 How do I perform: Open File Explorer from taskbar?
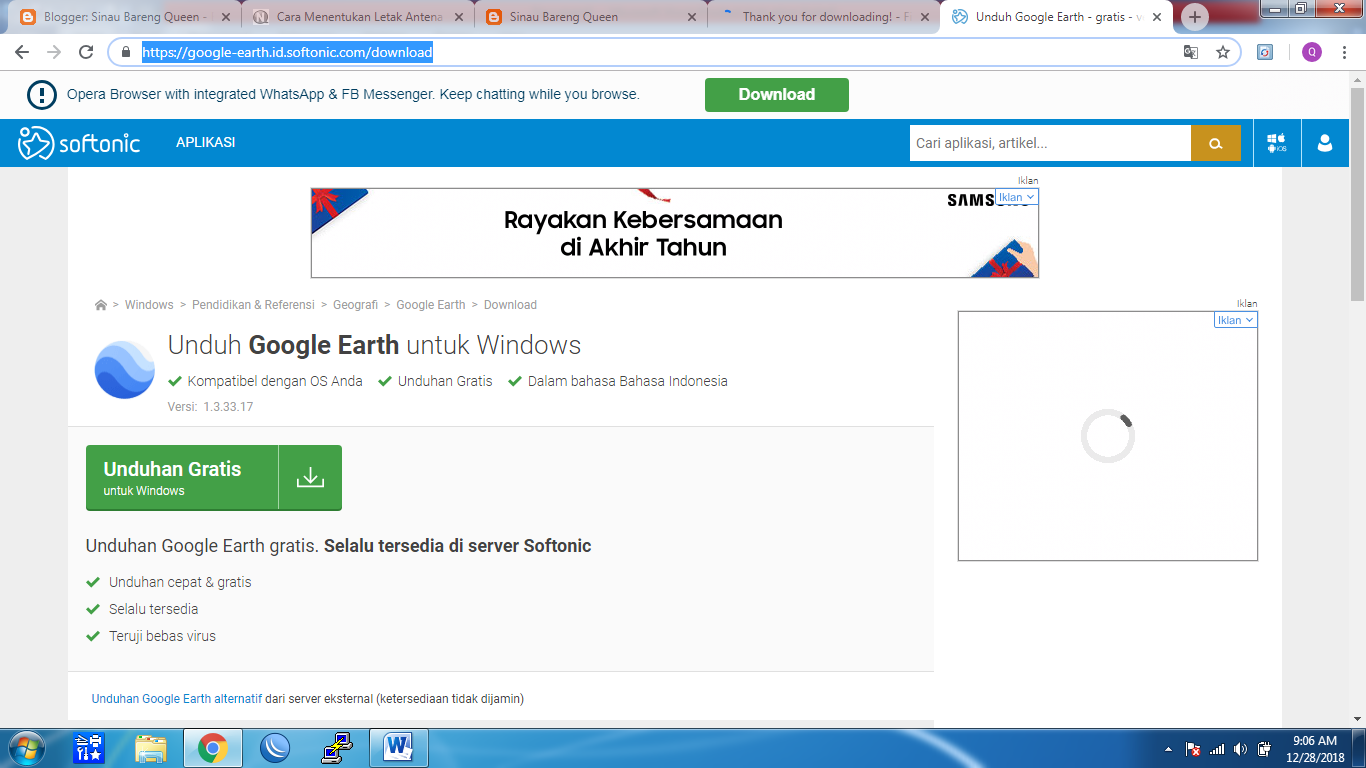pyautogui.click(x=151, y=748)
